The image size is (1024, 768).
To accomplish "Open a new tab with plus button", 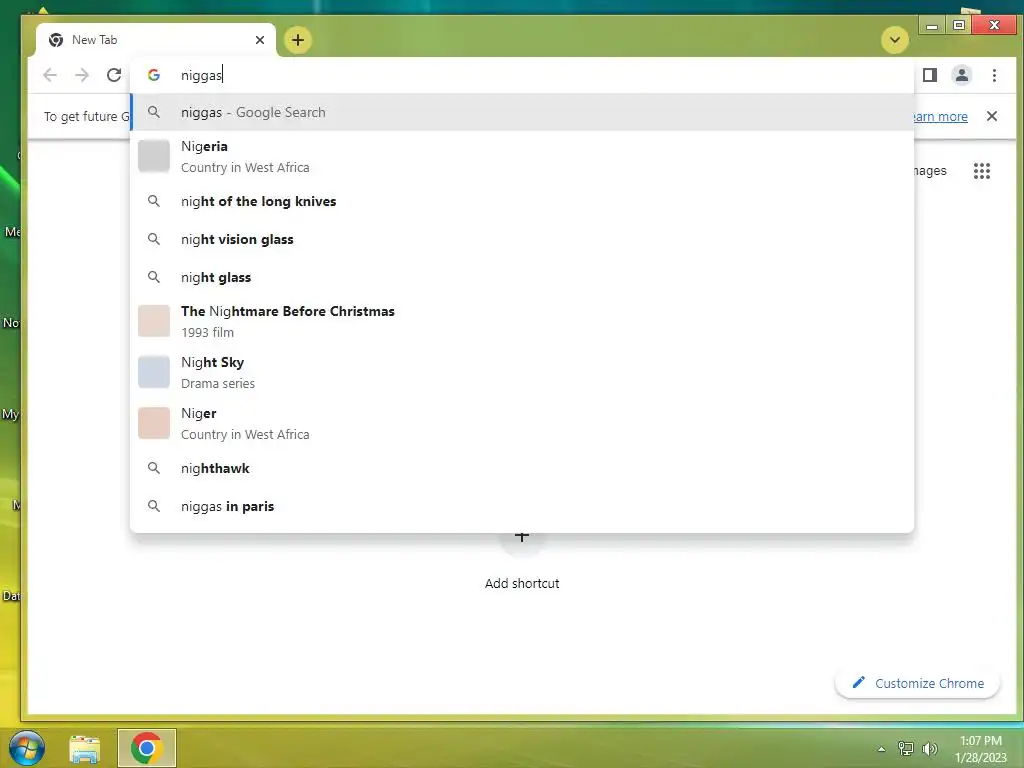I will coord(298,40).
